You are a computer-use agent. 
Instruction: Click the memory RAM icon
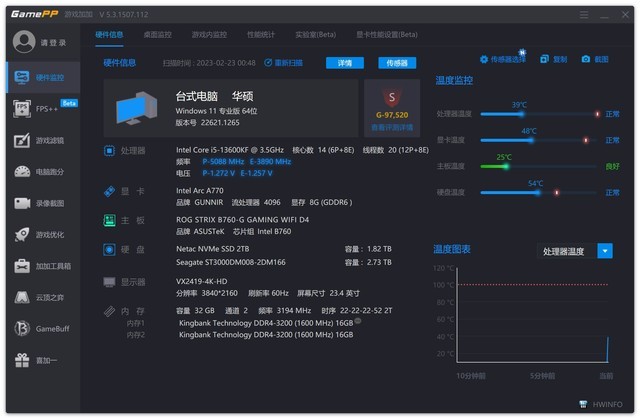point(109,311)
